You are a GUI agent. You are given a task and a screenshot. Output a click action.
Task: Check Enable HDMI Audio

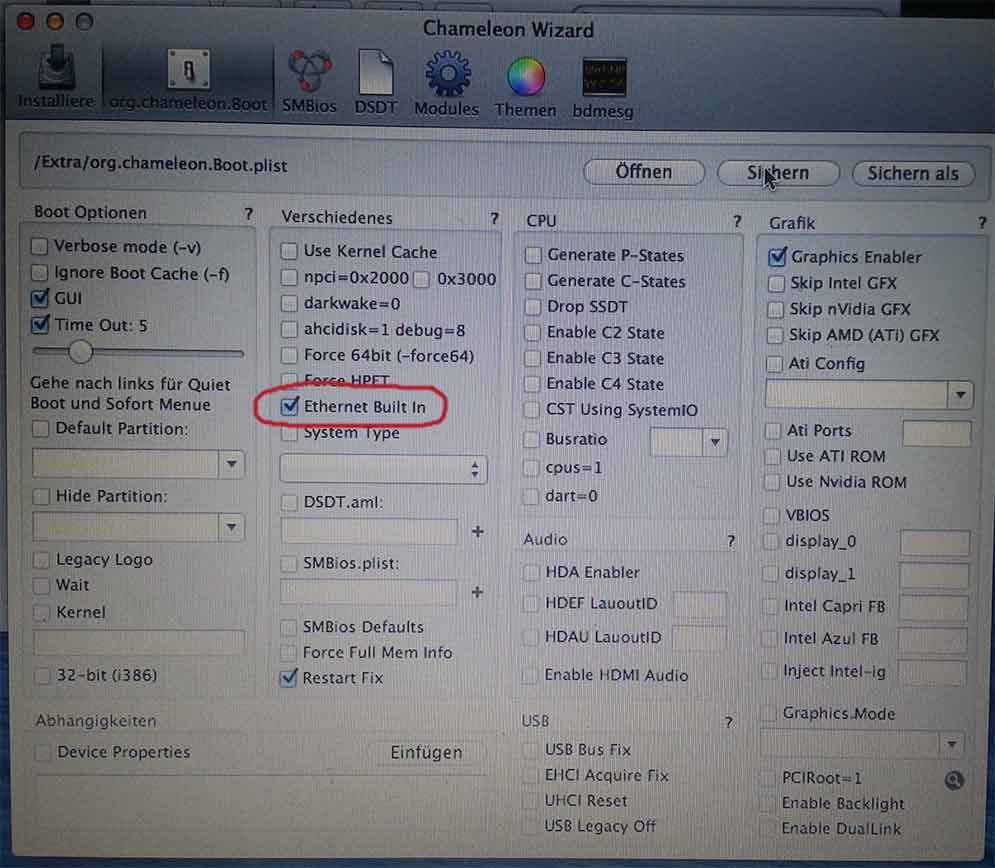529,675
